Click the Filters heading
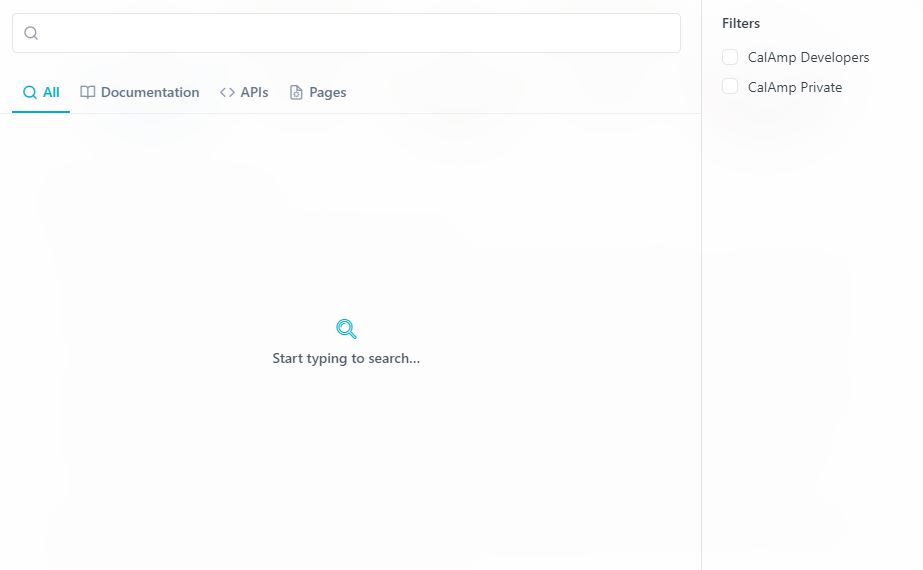 [741, 24]
